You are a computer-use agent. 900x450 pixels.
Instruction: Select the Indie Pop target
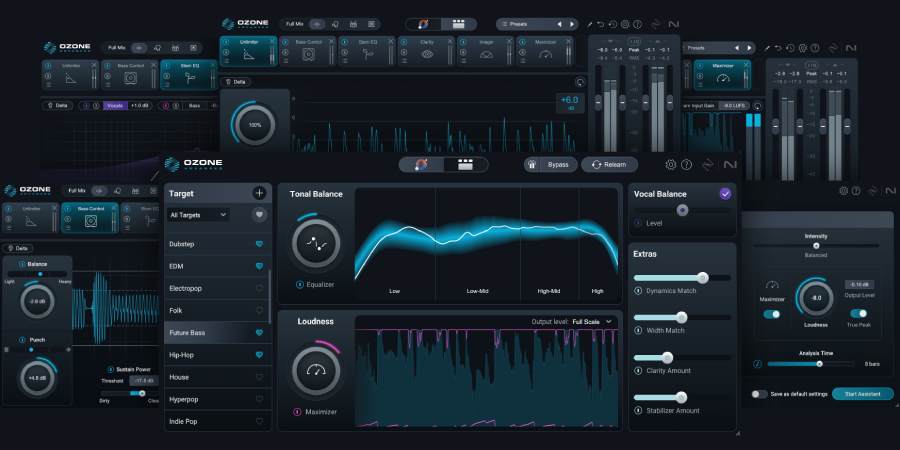(x=217, y=421)
